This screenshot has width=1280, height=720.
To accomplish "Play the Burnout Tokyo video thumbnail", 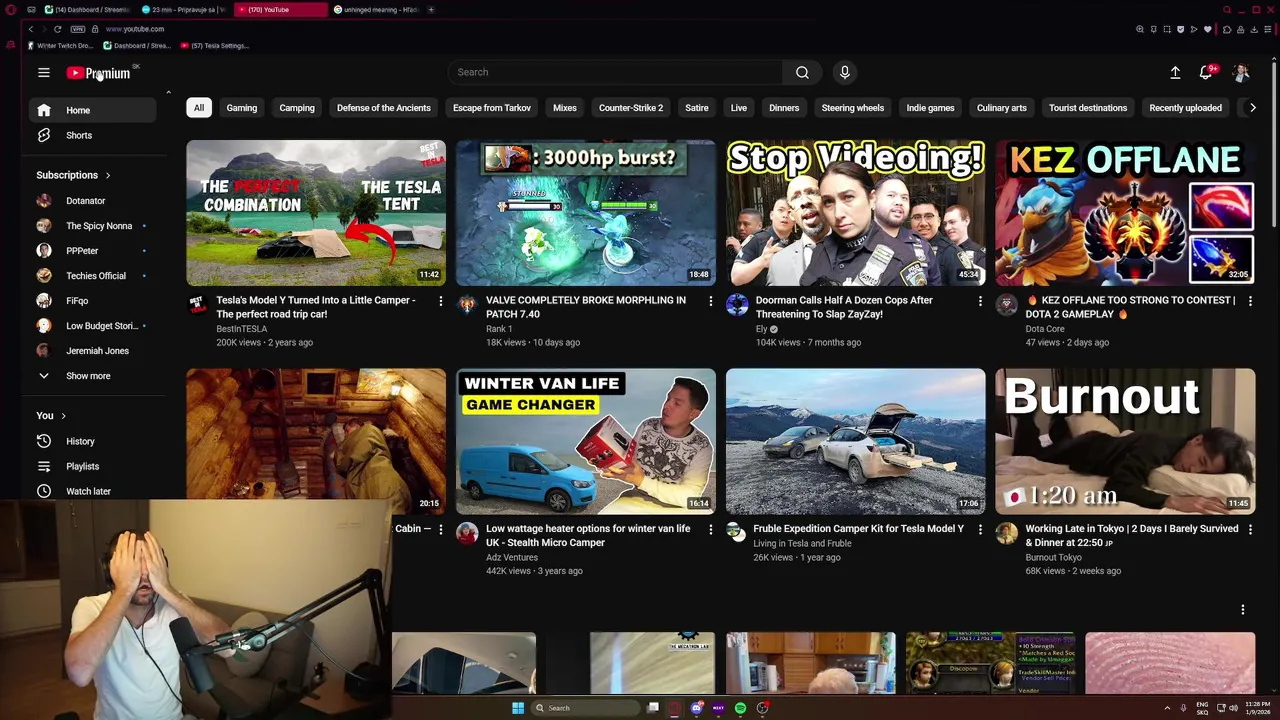I will click(1125, 441).
